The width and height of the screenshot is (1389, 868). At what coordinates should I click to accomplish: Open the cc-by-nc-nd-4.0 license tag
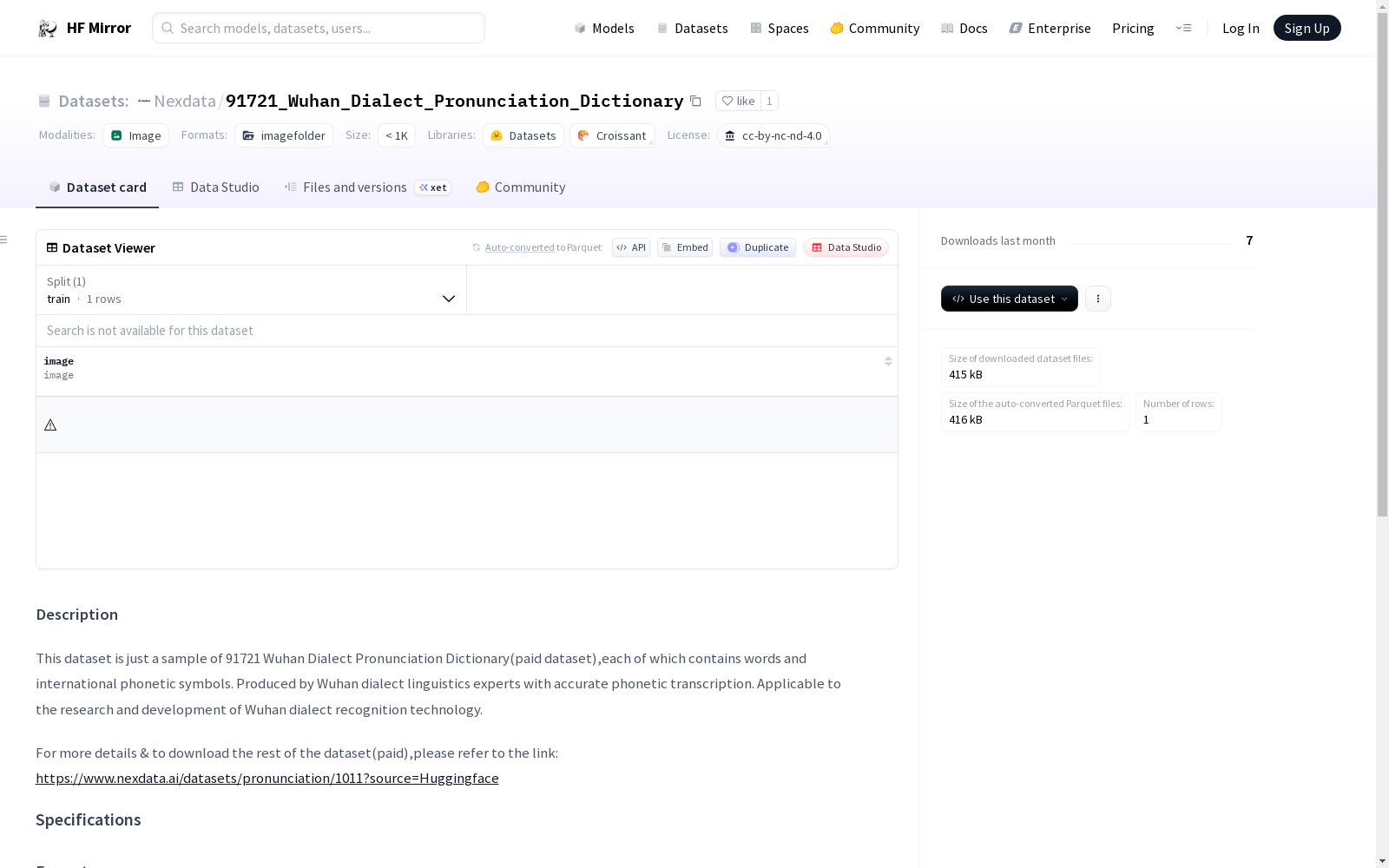pos(773,135)
